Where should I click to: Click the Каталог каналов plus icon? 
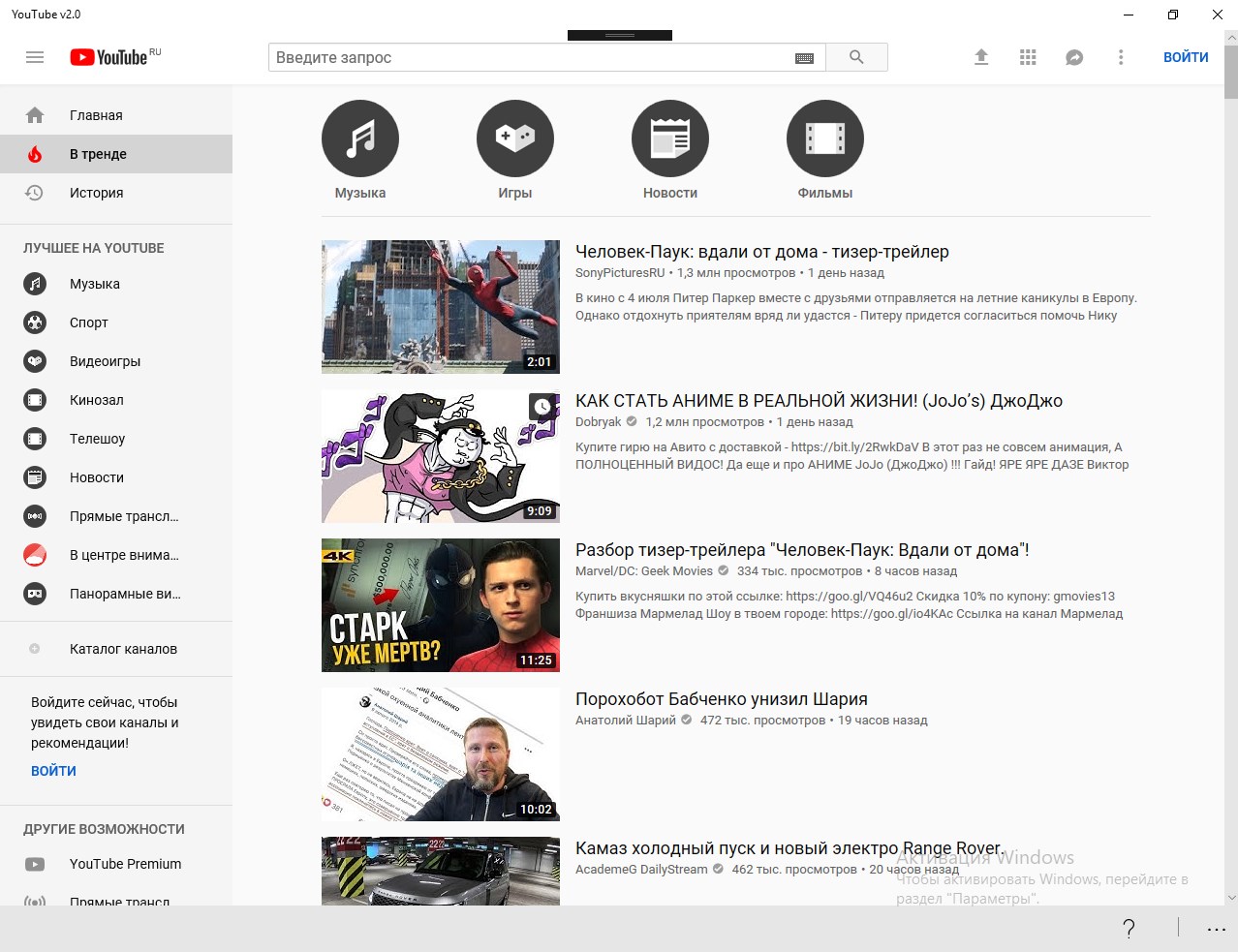pos(35,649)
